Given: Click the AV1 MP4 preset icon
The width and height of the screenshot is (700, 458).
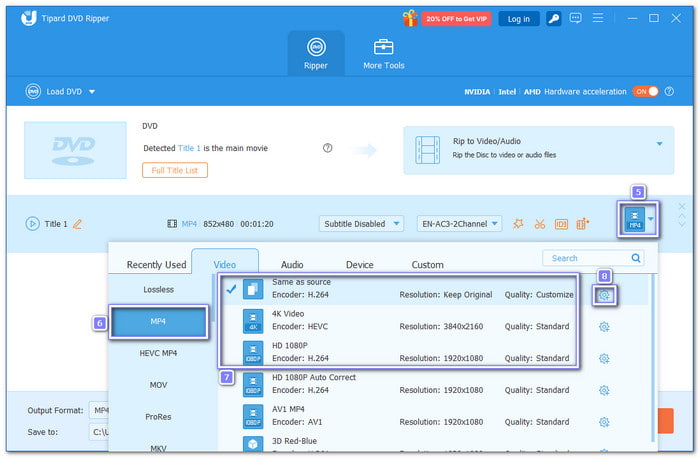Looking at the screenshot, I should pyautogui.click(x=253, y=416).
